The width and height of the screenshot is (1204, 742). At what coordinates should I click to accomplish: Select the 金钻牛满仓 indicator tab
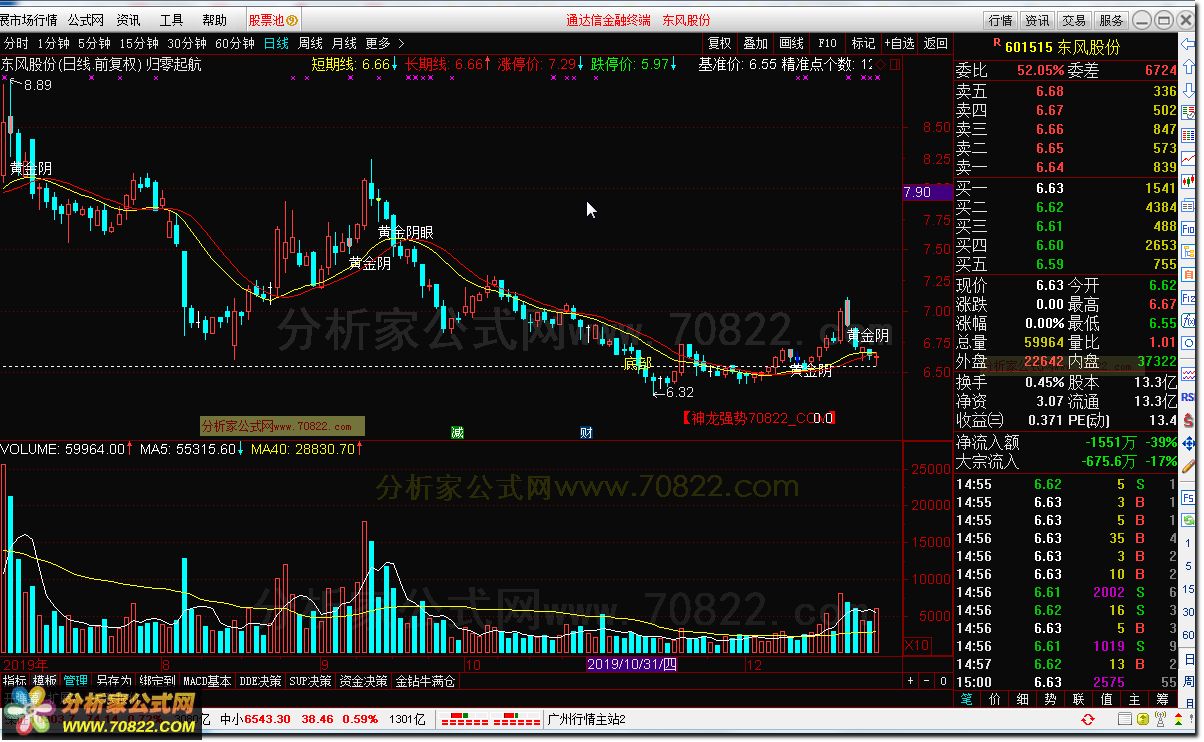point(425,681)
